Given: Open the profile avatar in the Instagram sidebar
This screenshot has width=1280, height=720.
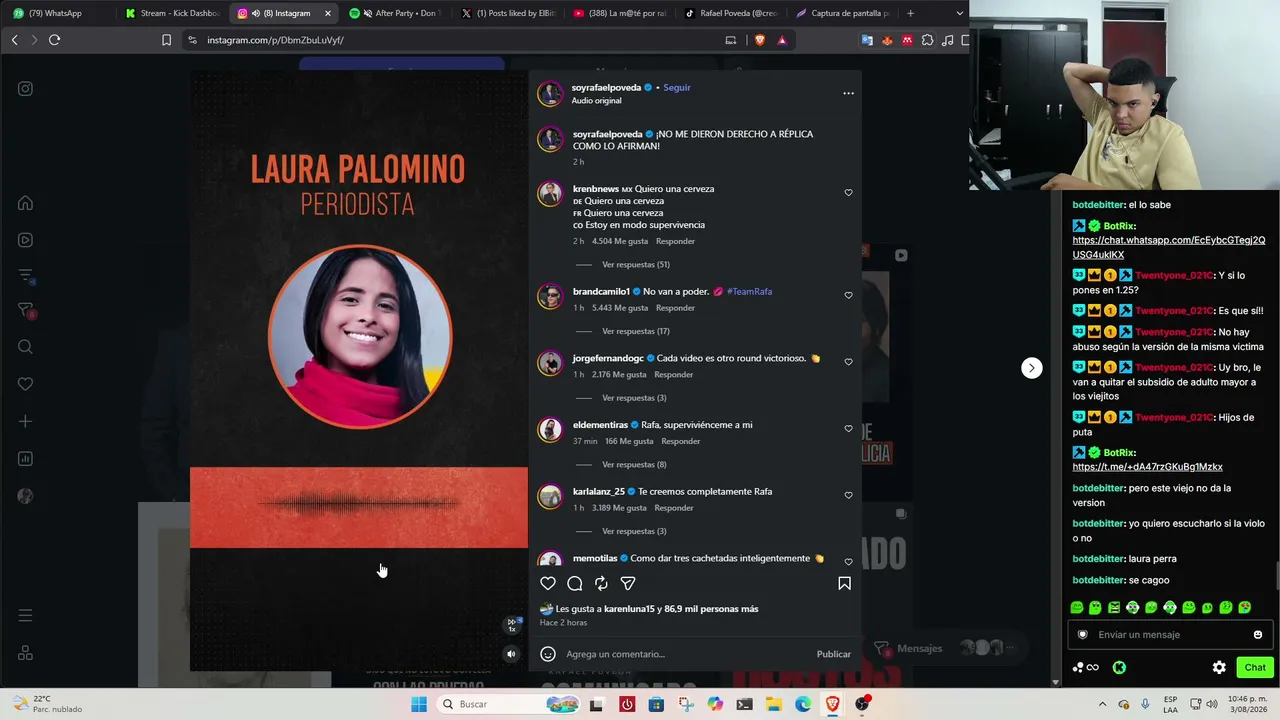Looking at the screenshot, I should 26,496.
